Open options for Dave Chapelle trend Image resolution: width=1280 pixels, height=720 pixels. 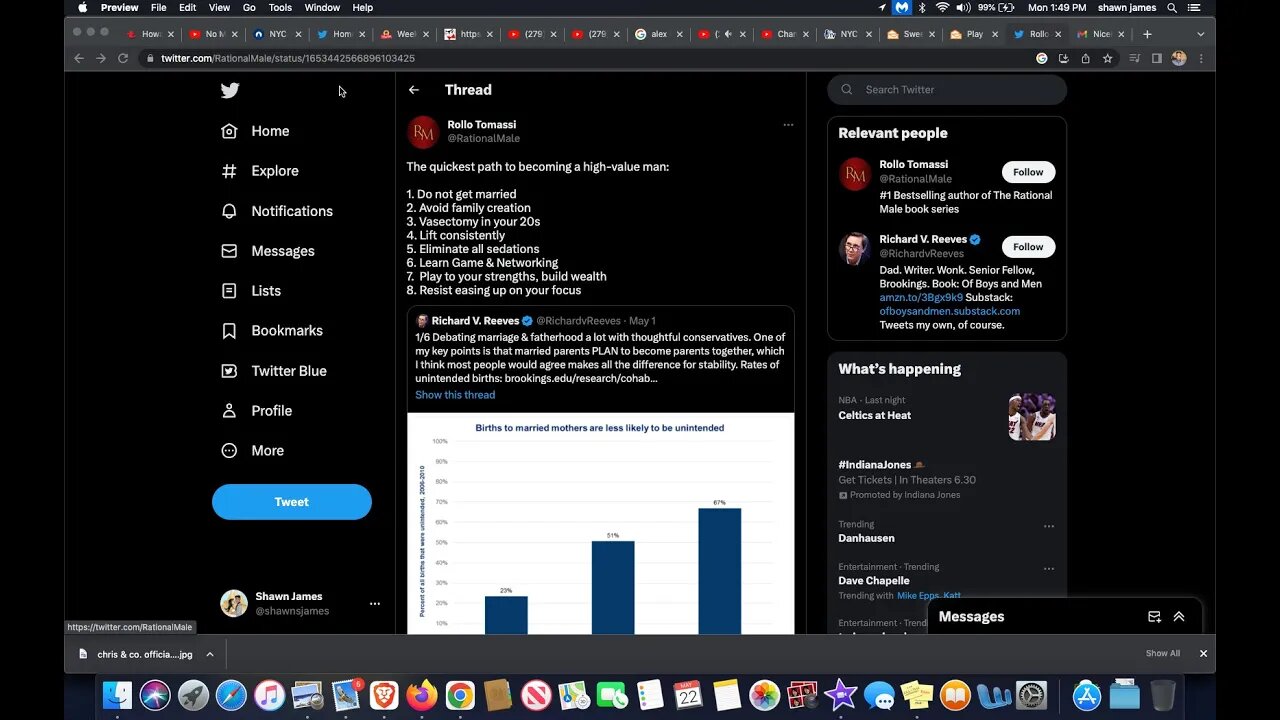pos(1049,569)
